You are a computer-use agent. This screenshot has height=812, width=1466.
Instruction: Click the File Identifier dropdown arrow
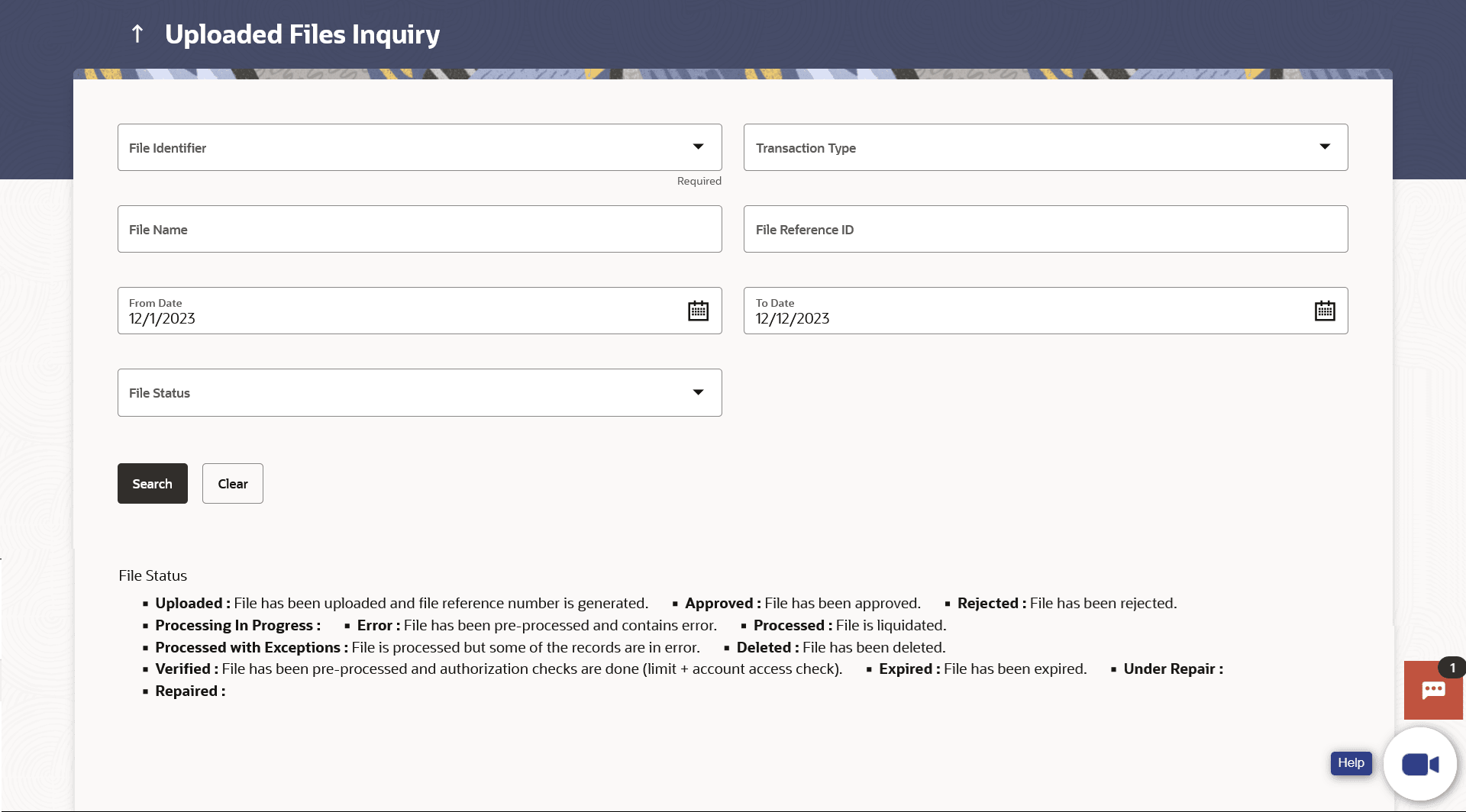[x=698, y=147]
